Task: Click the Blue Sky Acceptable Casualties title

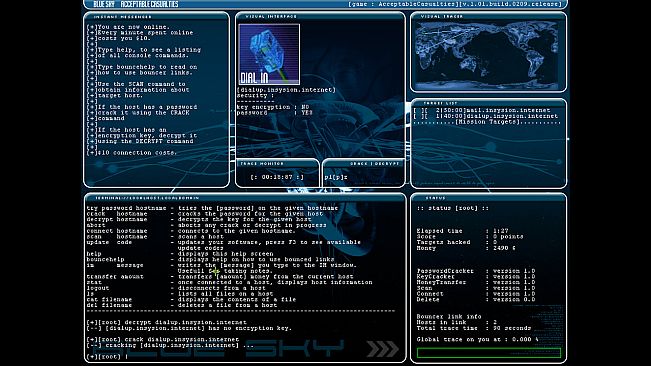Action: [x=136, y=4]
